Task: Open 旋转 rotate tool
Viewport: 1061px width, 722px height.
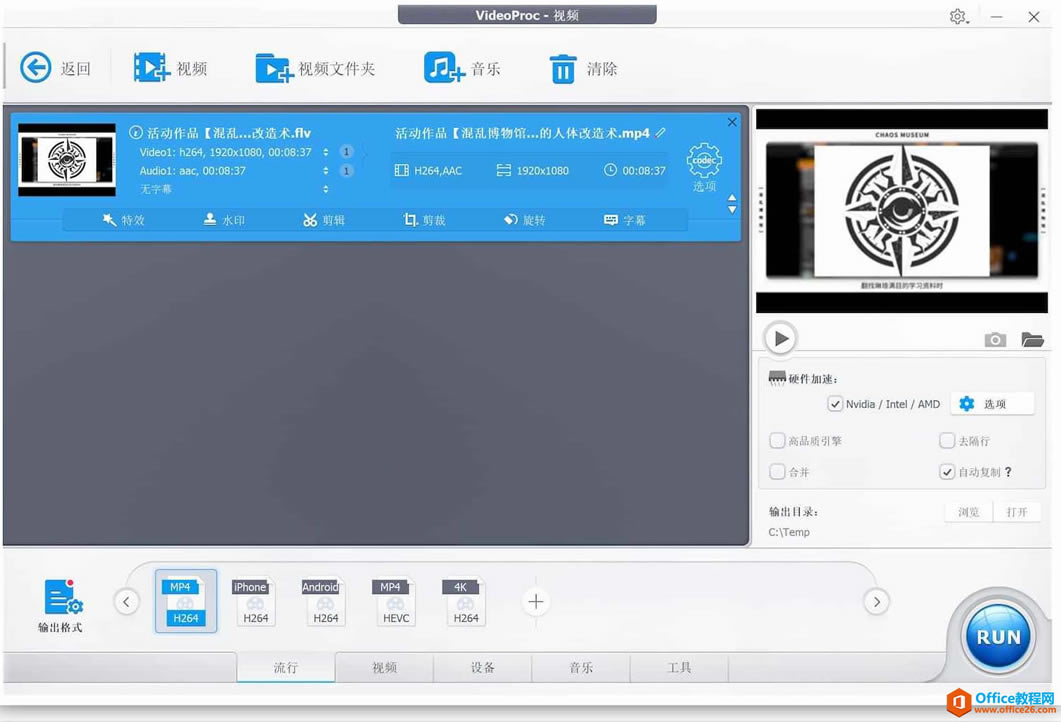Action: click(524, 220)
